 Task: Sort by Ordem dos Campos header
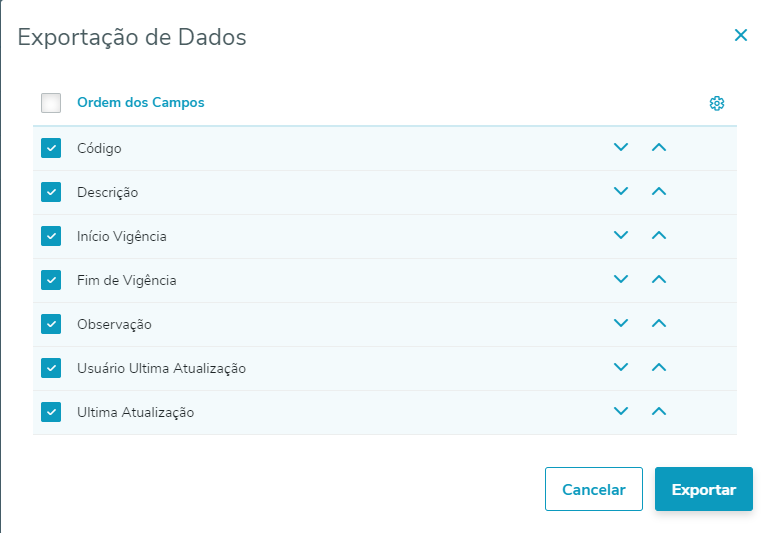[140, 103]
